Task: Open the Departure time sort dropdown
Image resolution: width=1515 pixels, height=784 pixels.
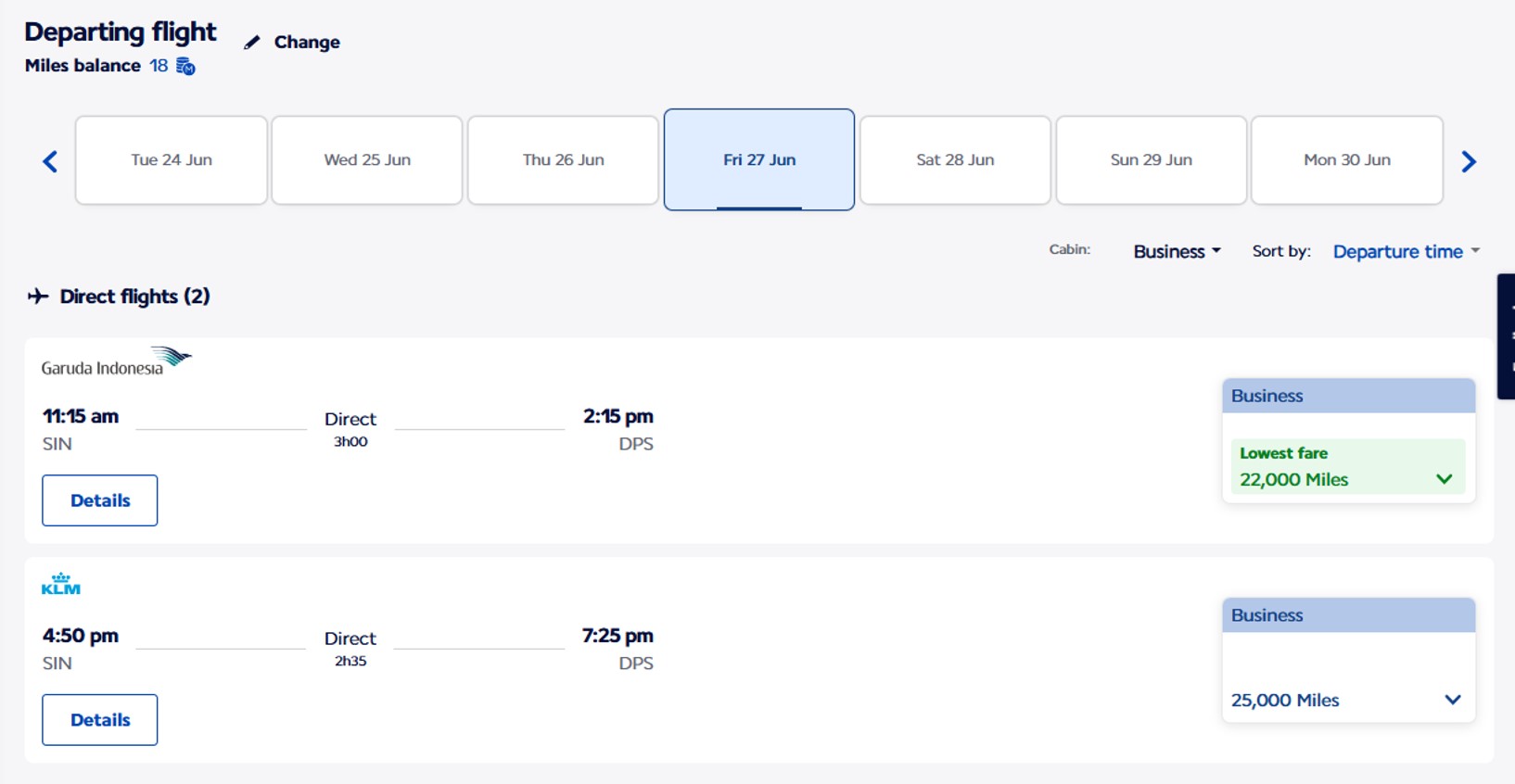Action: (x=1406, y=251)
